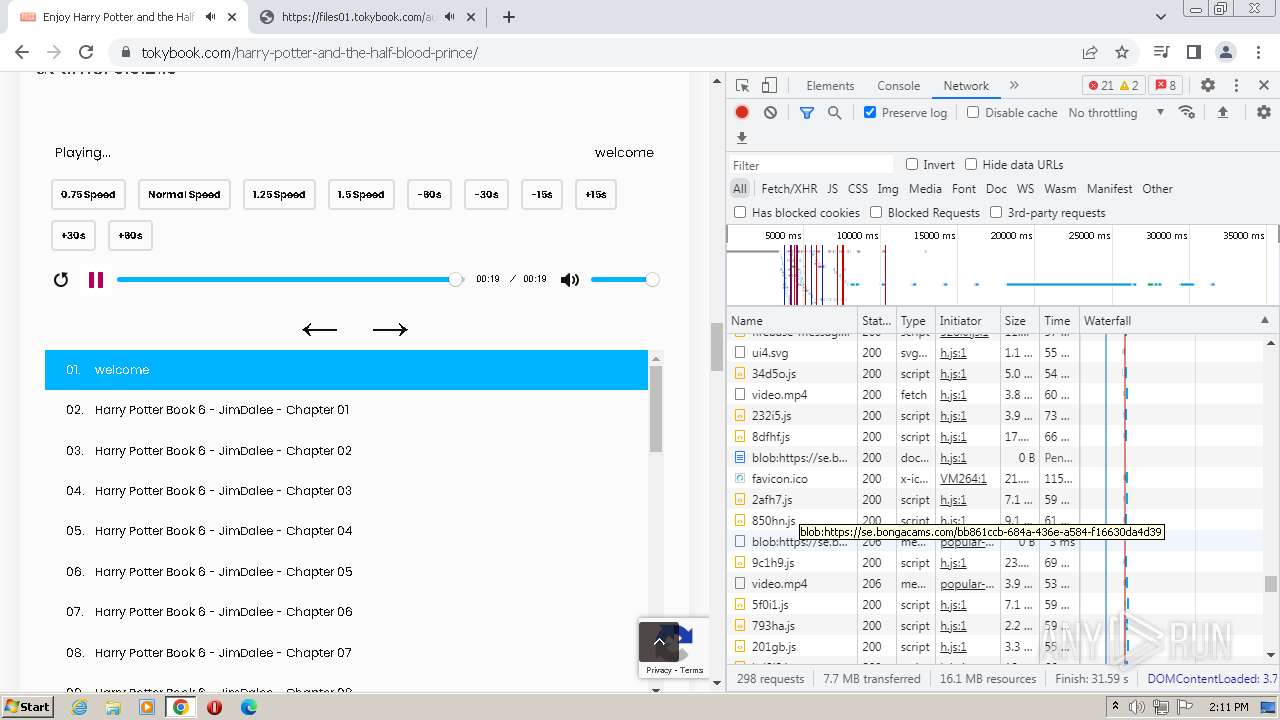
Task: Click the 1.5 Speed button
Action: [361, 195]
